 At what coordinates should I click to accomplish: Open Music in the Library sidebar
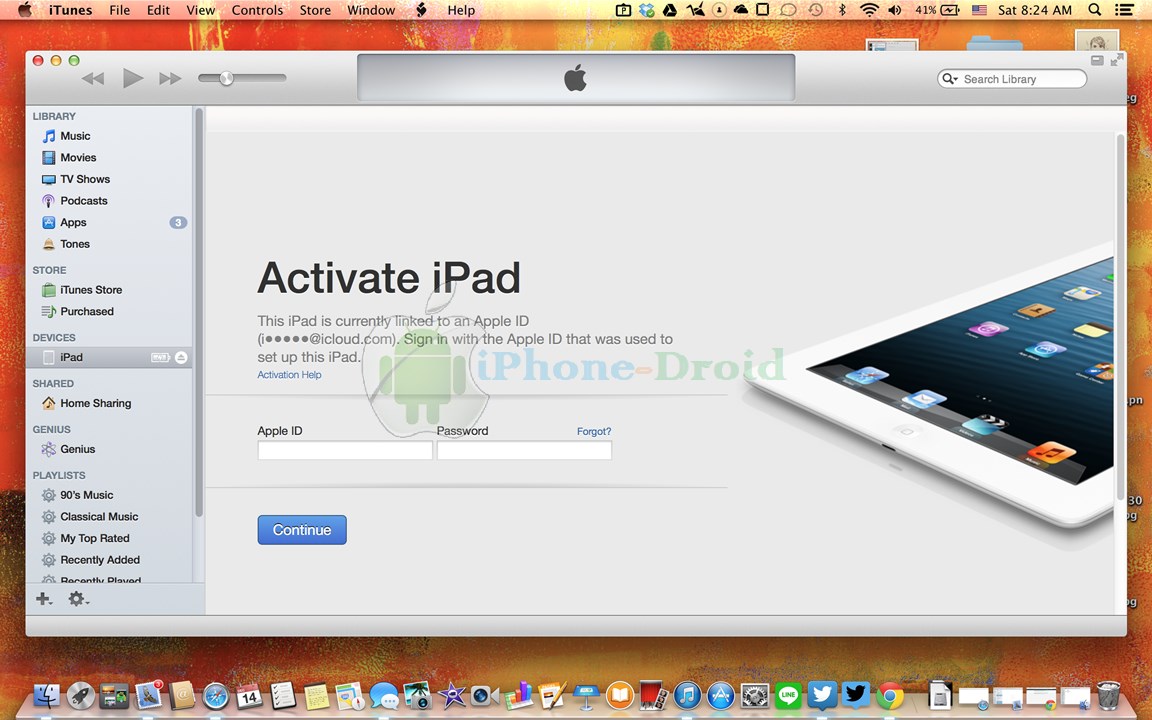point(74,136)
